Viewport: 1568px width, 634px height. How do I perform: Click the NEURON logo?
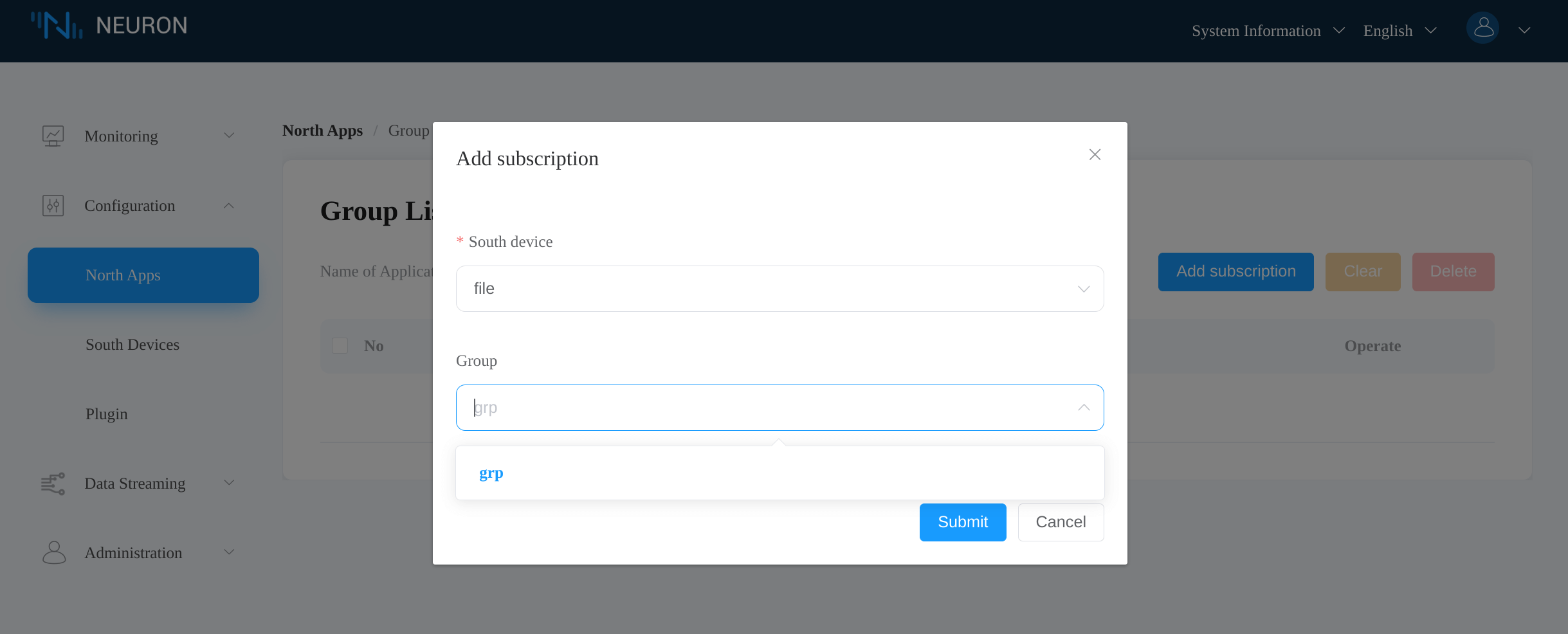tap(109, 26)
